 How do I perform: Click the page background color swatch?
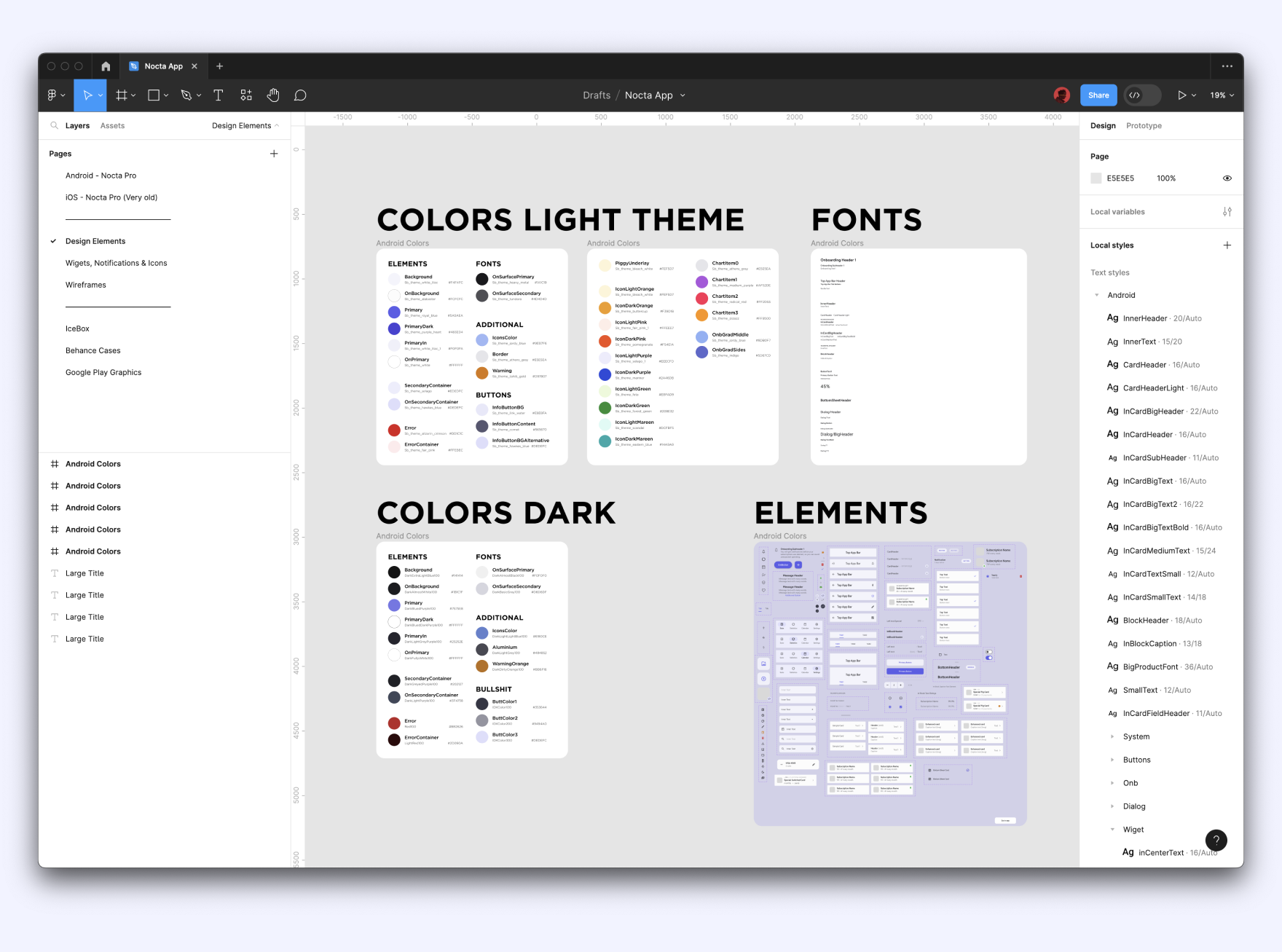click(x=1096, y=178)
